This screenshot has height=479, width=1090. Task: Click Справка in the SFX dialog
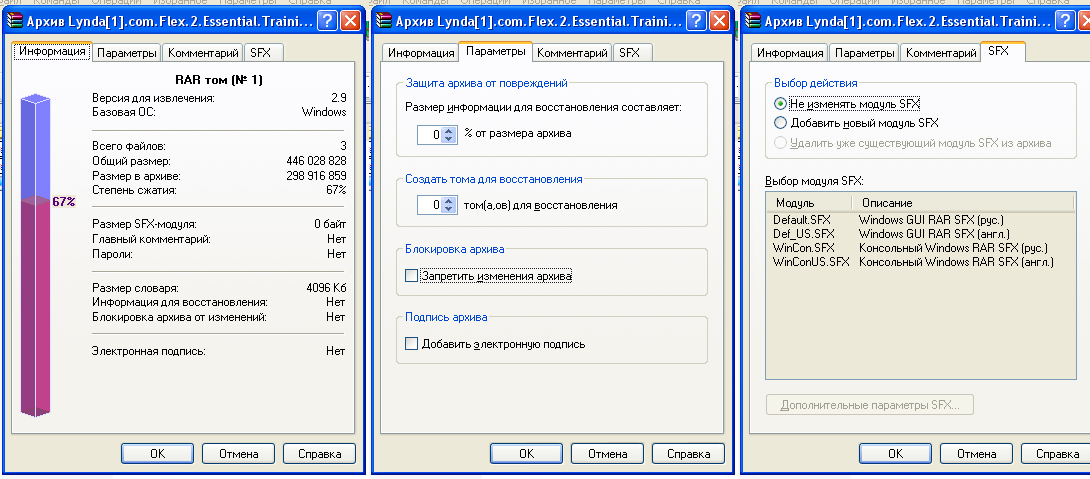pos(1054,454)
